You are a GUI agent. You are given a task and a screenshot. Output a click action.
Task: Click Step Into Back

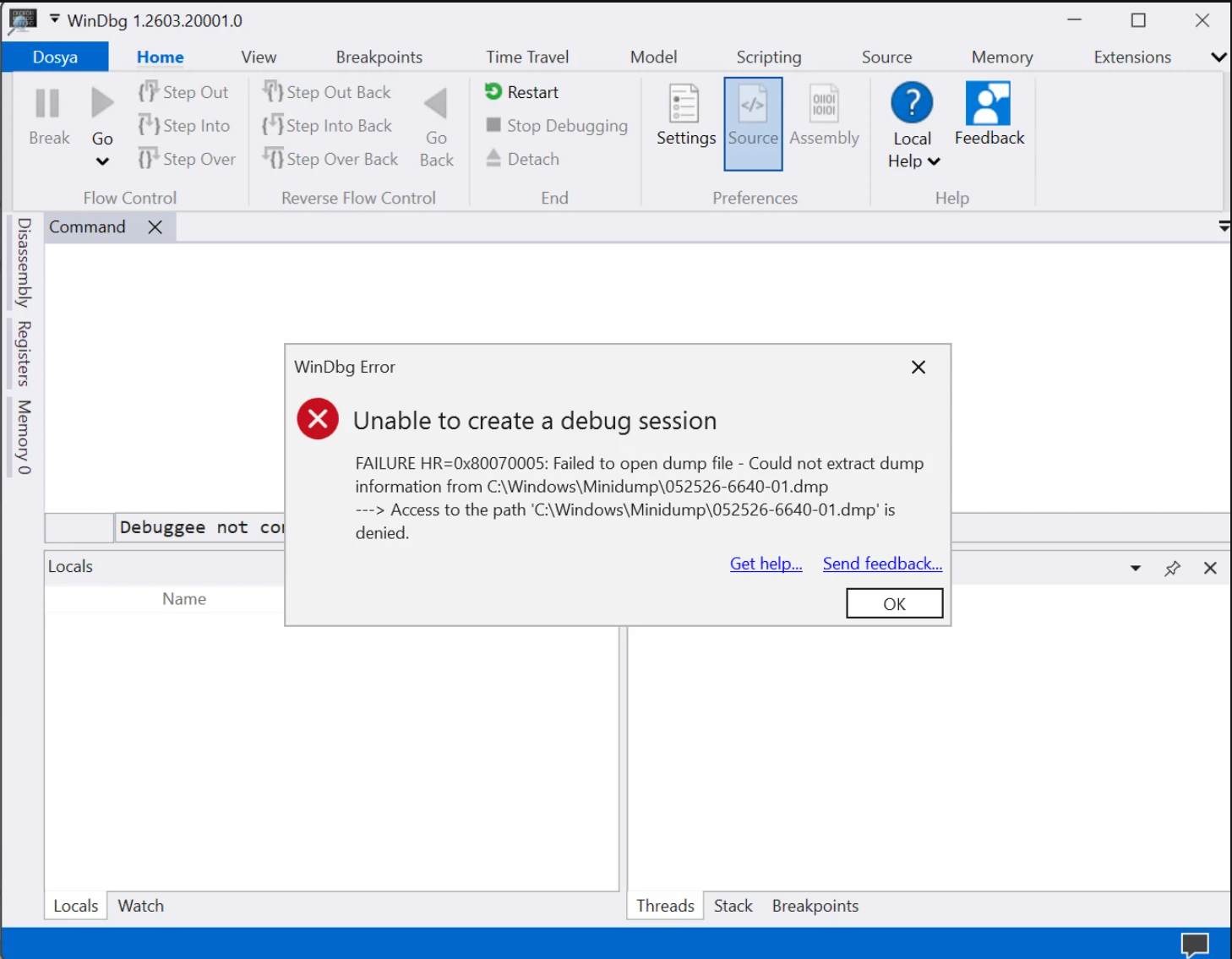point(327,126)
